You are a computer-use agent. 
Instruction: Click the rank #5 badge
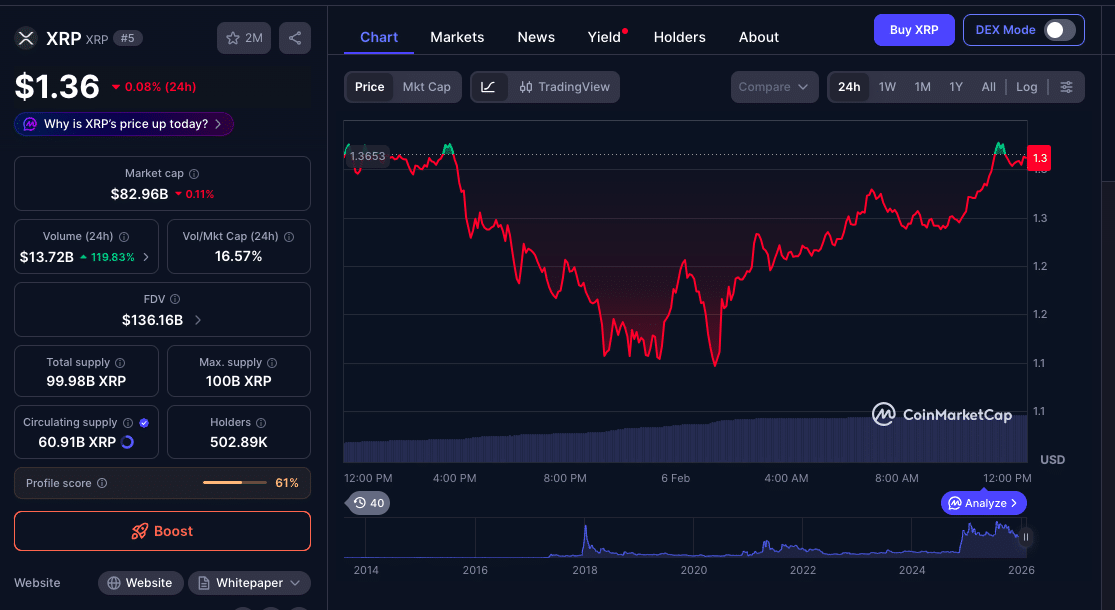pos(127,38)
